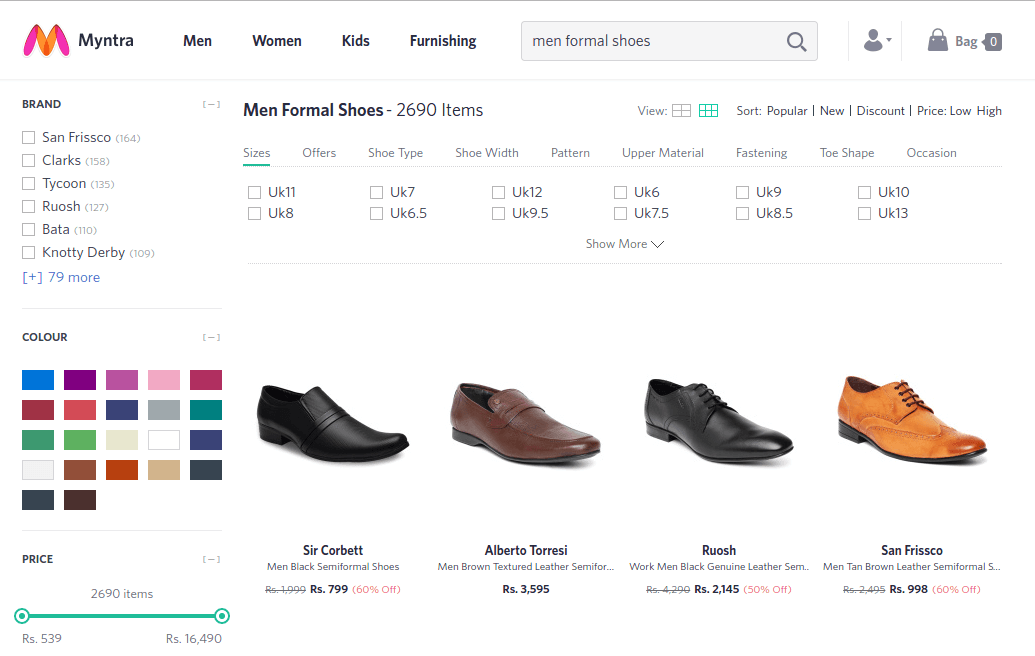
Task: Sort by Price High
Action: click(x=989, y=111)
